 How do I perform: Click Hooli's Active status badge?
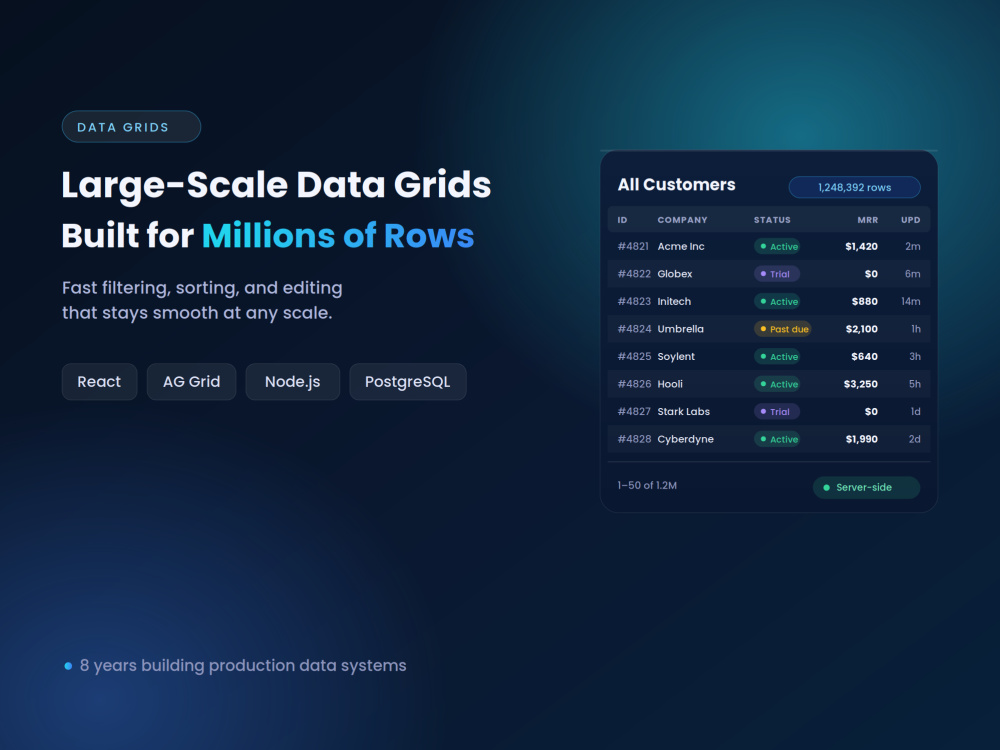(777, 384)
